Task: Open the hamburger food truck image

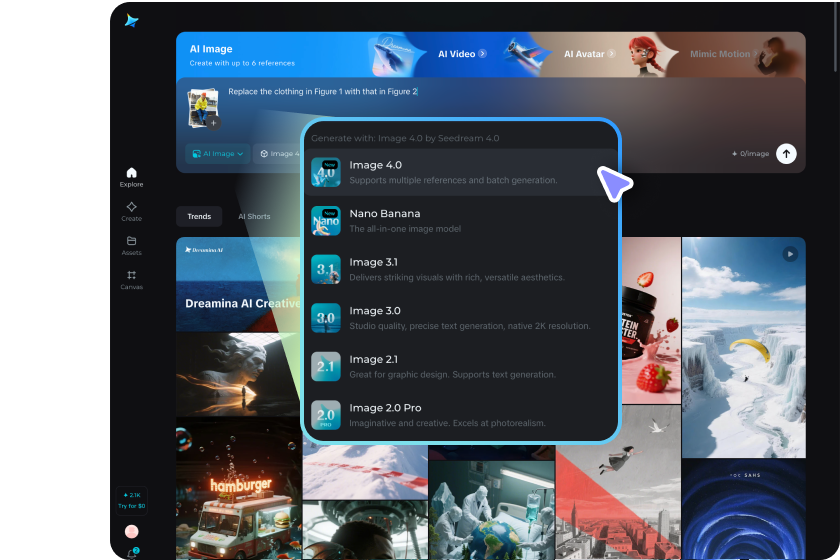Action: coord(238,489)
